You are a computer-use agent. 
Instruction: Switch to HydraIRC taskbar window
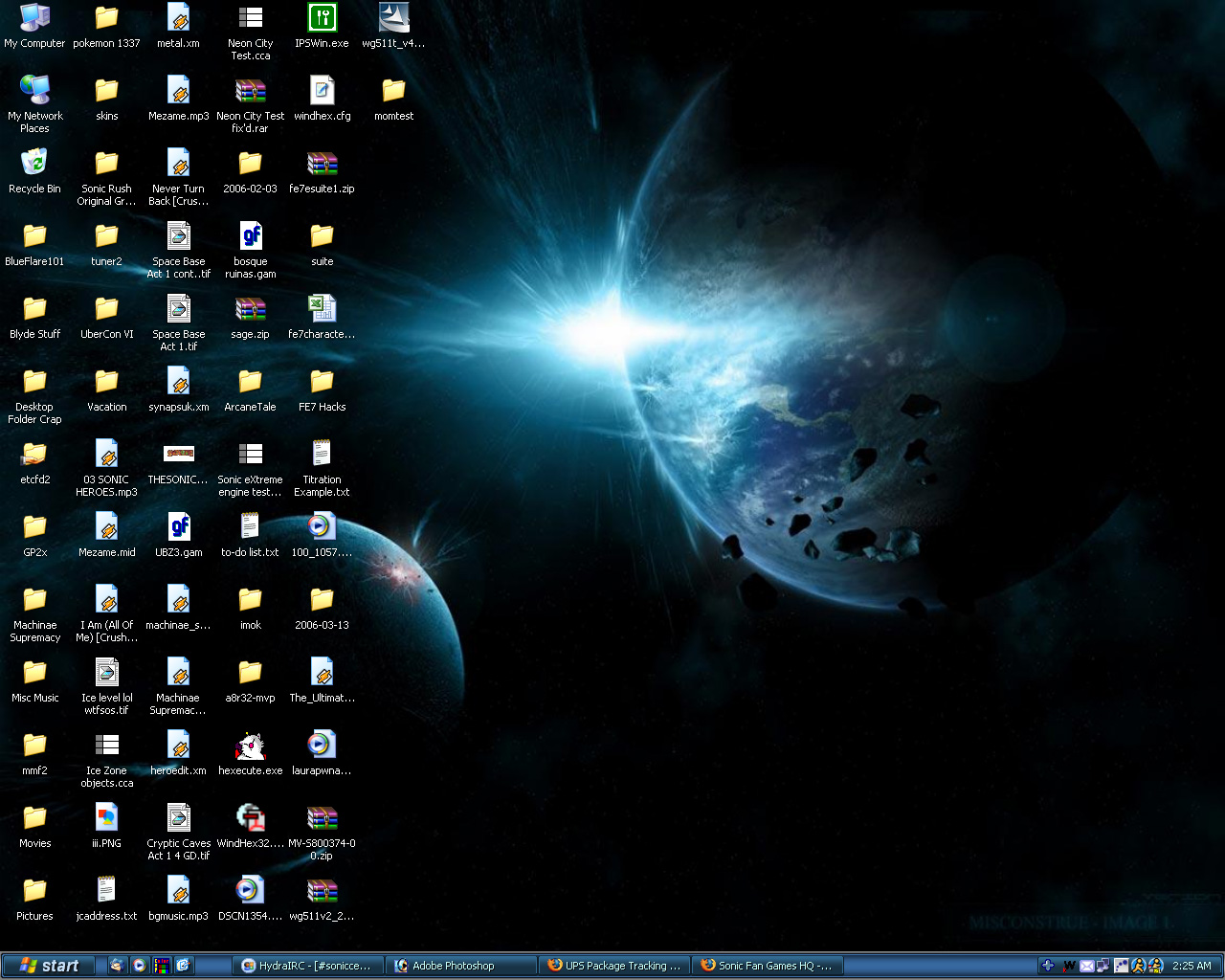tap(309, 966)
